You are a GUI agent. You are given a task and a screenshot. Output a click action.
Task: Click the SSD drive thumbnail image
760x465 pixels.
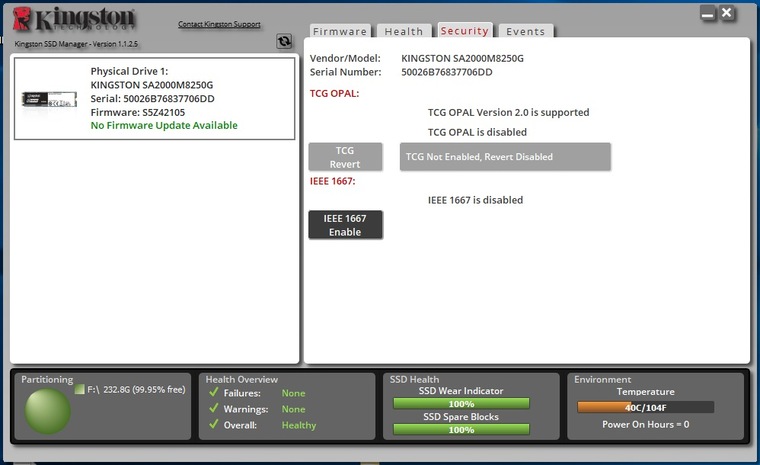click(49, 100)
